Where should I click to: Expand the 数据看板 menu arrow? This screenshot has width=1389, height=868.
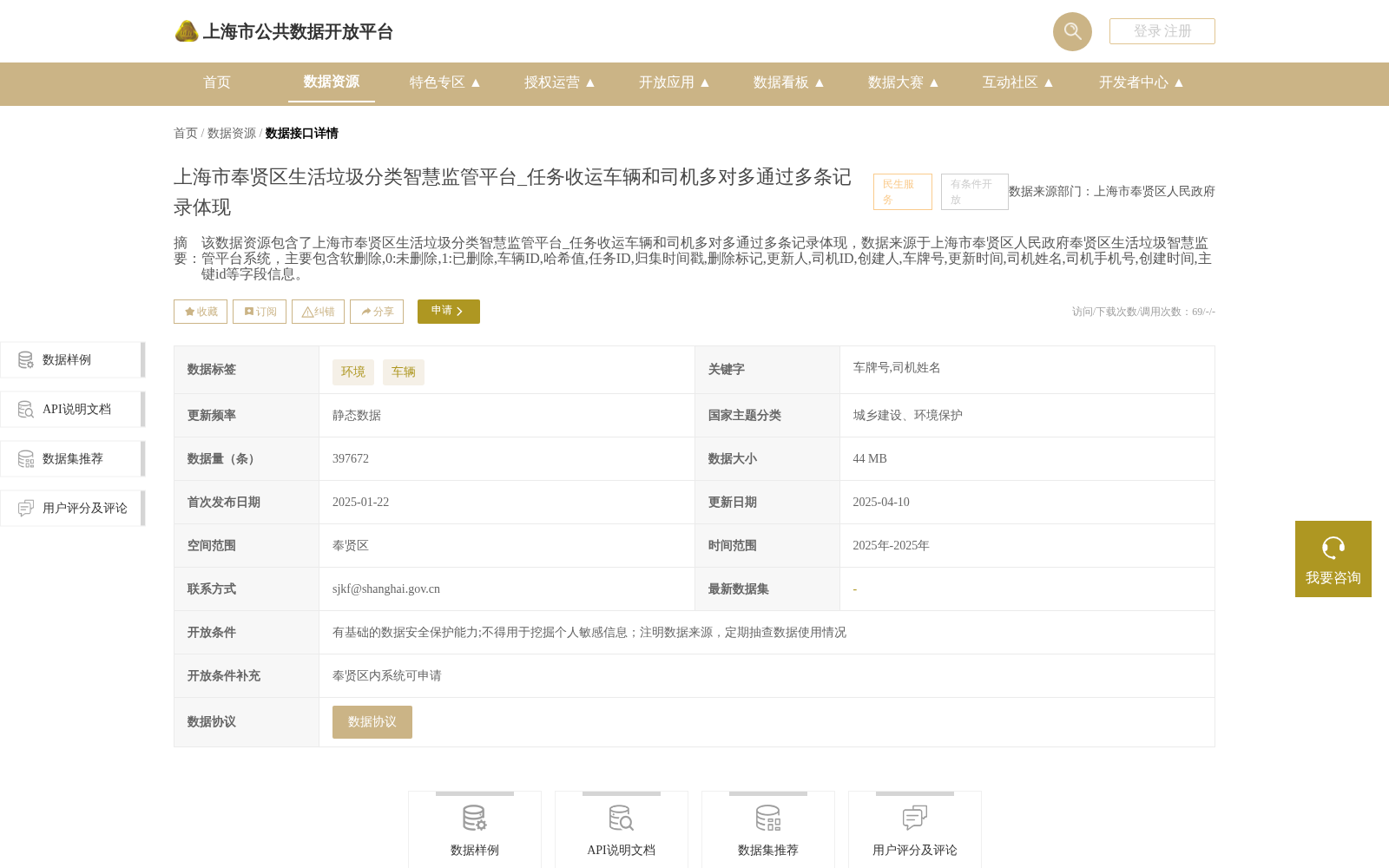tap(820, 82)
